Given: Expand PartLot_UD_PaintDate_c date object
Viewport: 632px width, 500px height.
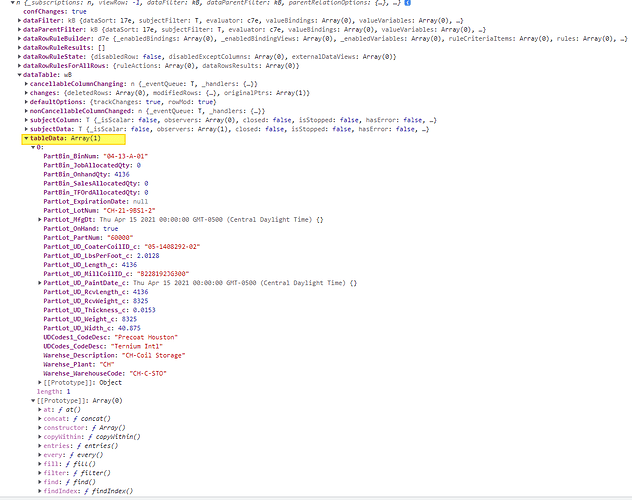Looking at the screenshot, I should tap(40, 283).
